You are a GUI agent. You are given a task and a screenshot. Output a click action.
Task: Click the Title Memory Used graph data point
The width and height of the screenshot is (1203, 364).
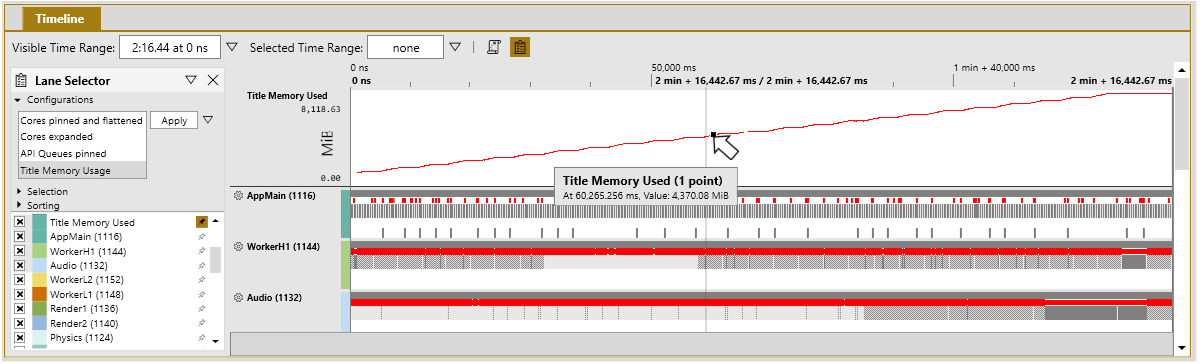pos(713,134)
